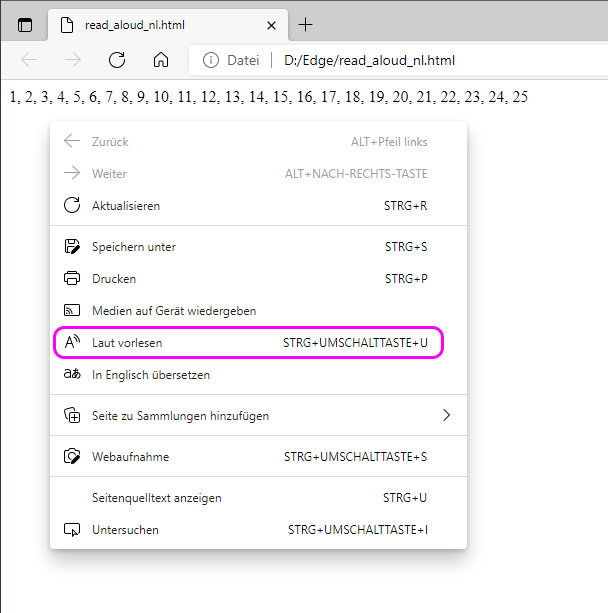Click the translate icon beside In Englisch

click(72, 374)
